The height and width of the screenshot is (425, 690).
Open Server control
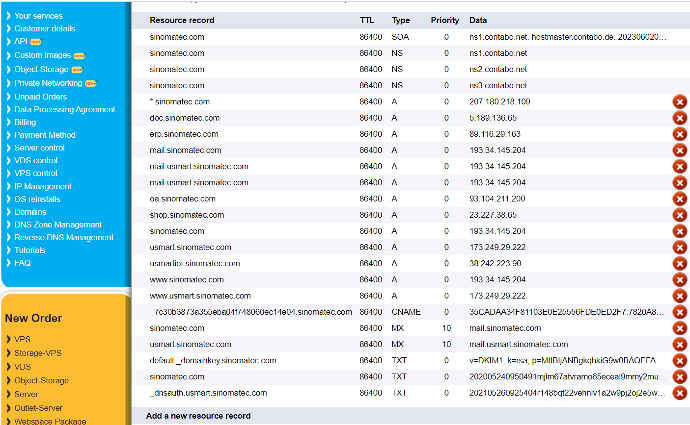(x=39, y=148)
